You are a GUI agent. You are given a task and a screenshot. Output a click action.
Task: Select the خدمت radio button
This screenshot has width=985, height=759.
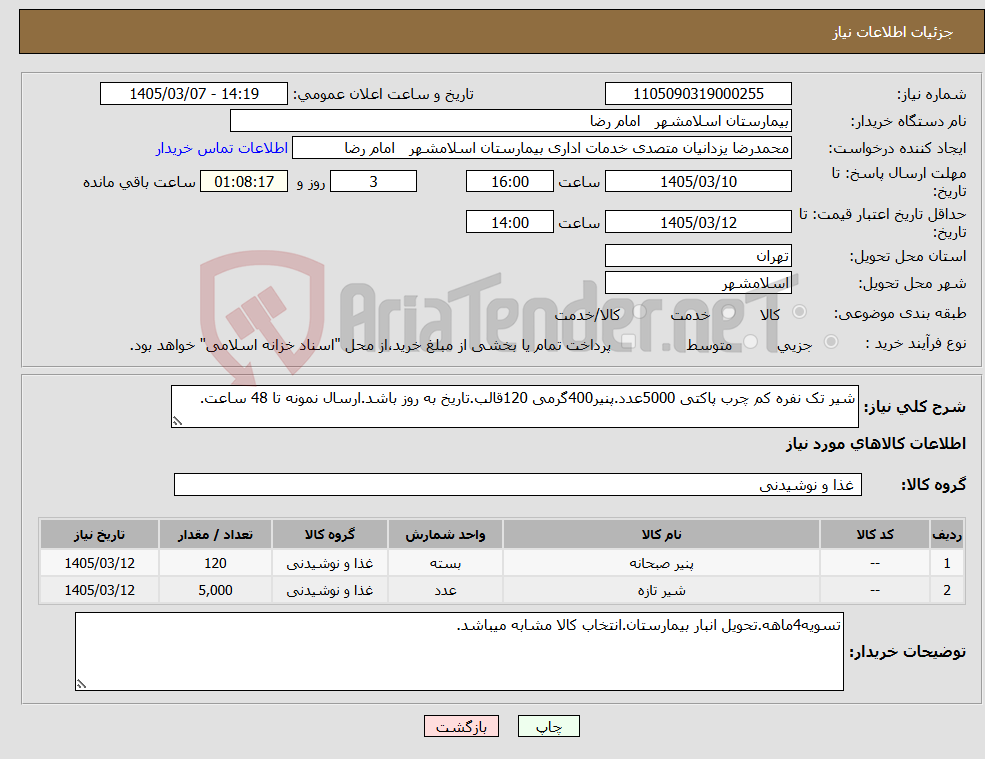729,312
